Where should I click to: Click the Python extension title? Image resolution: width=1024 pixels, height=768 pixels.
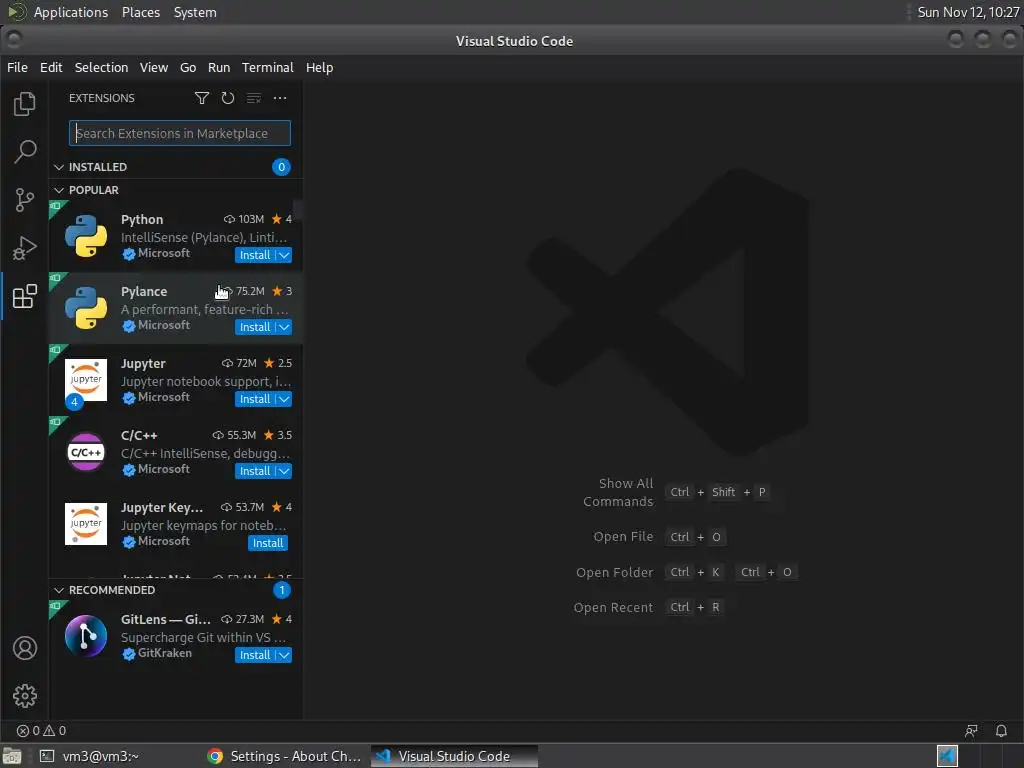click(x=142, y=219)
